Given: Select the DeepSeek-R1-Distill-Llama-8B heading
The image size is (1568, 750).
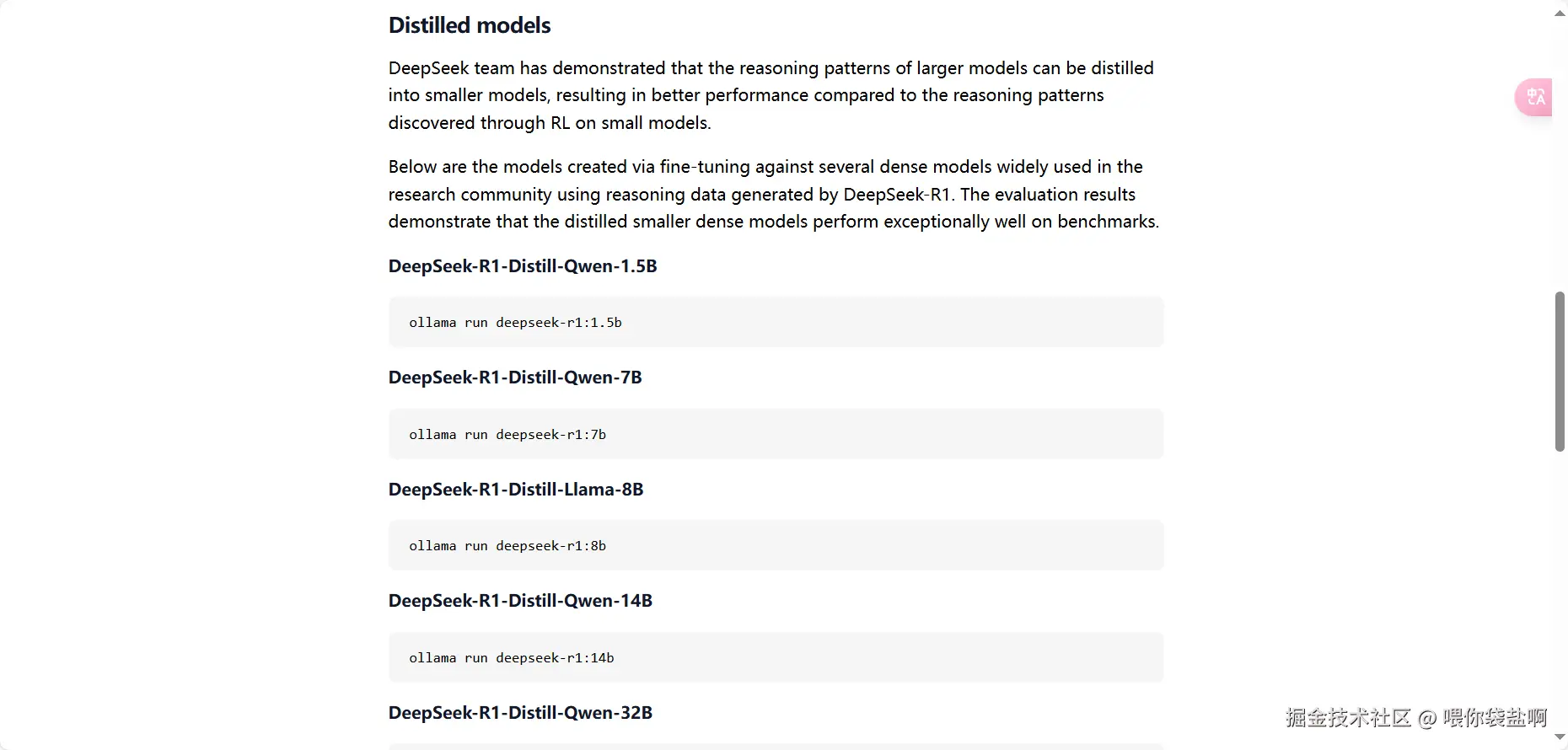Looking at the screenshot, I should click(516, 490).
